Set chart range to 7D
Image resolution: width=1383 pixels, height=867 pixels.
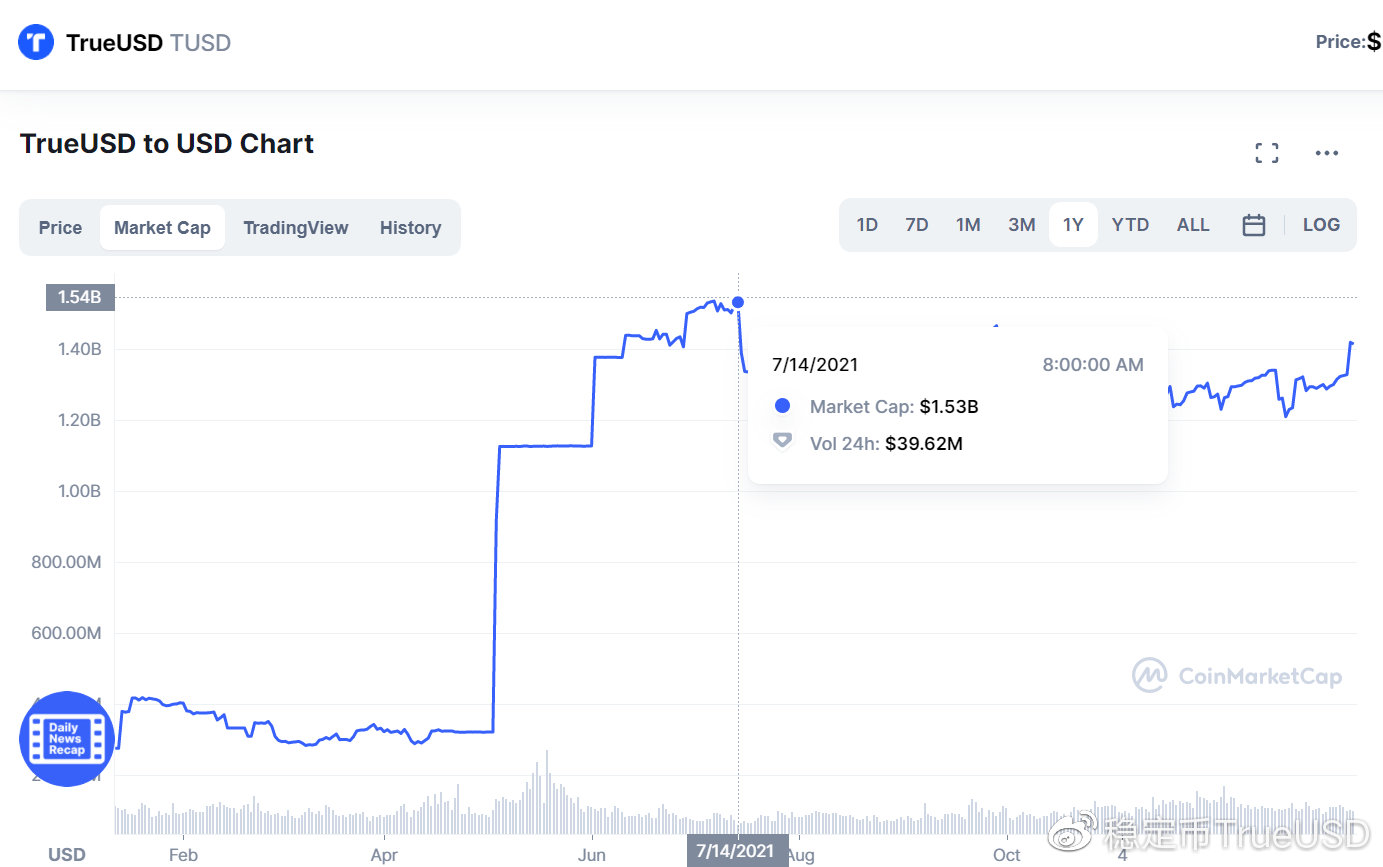click(917, 225)
